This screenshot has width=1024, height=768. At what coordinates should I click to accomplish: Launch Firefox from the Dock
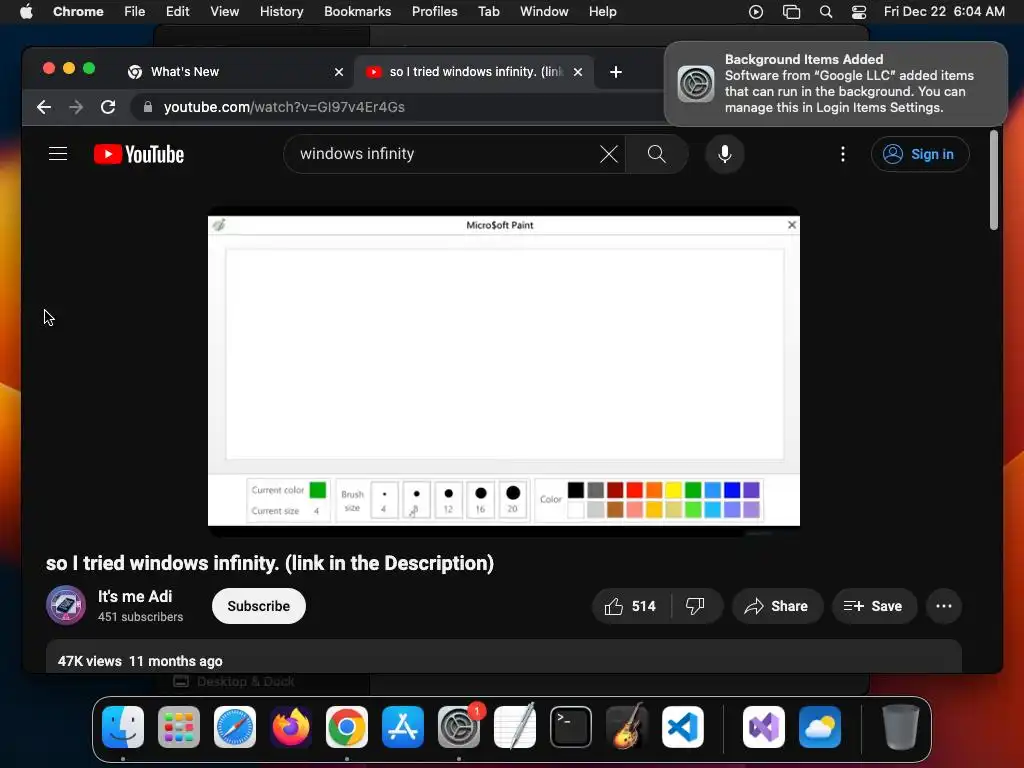[x=291, y=727]
